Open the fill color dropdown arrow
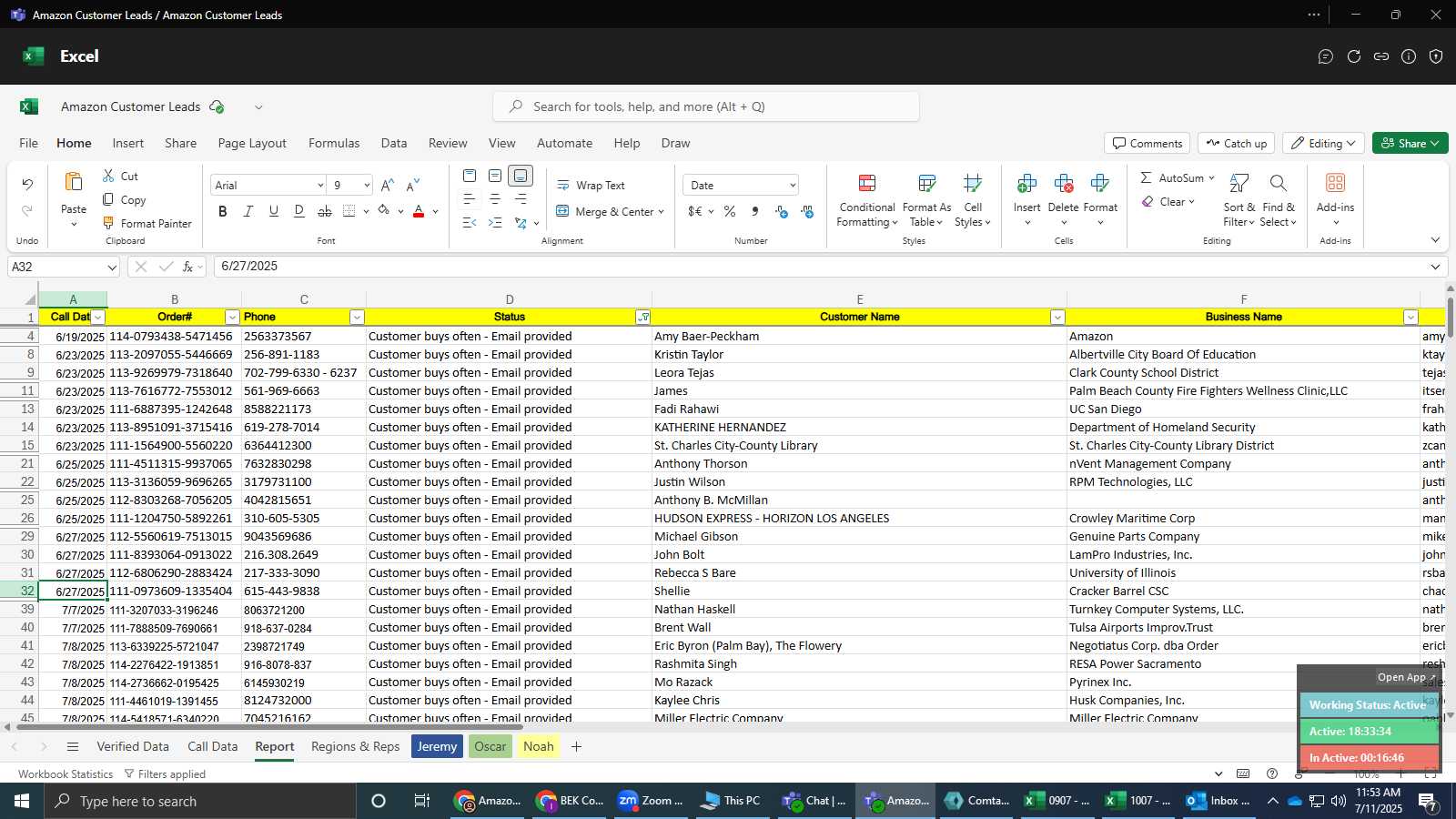Viewport: 1456px width, 819px height. 400,212
